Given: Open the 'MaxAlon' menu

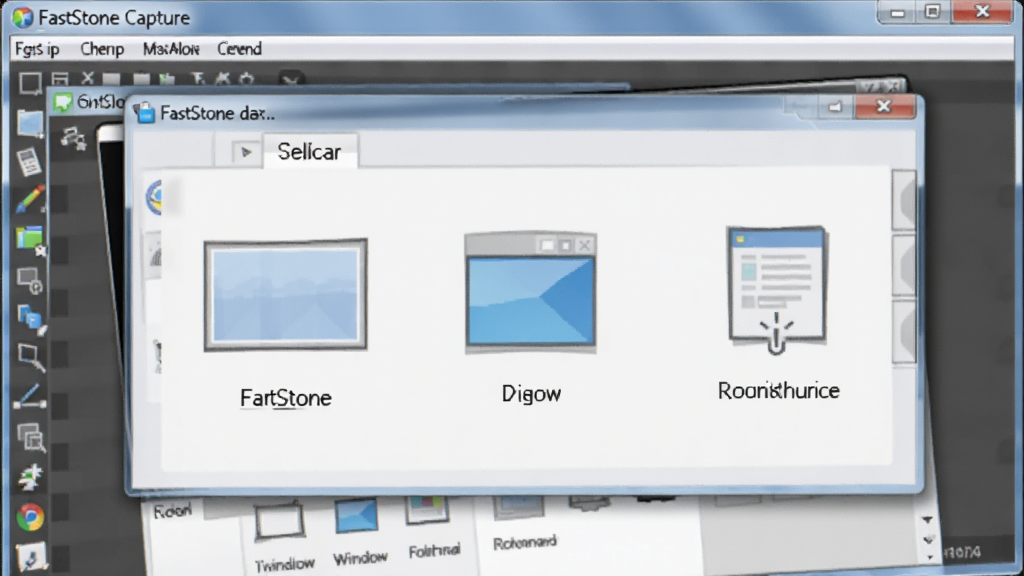Looking at the screenshot, I should tap(171, 49).
